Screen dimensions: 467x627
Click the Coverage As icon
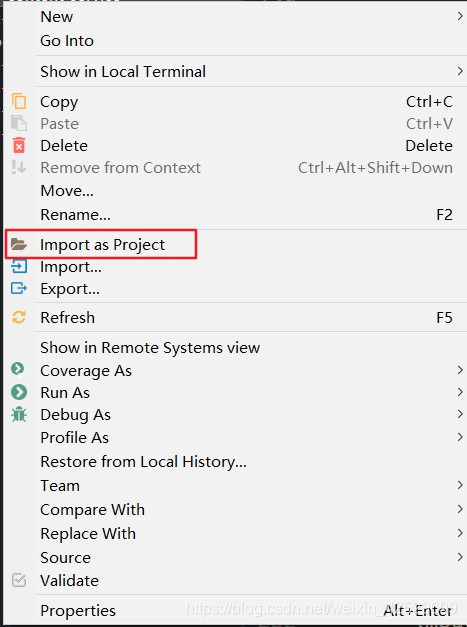click(x=19, y=370)
